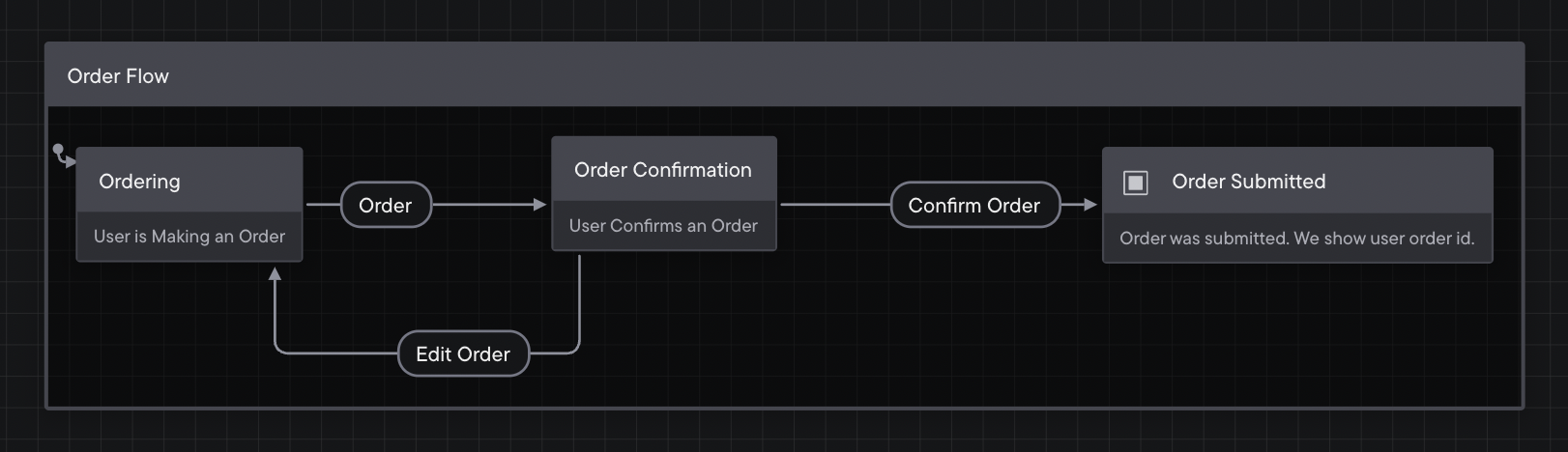Click the 'User Confirms an Order' description
Viewport: 1568px width, 452px height.
663,226
